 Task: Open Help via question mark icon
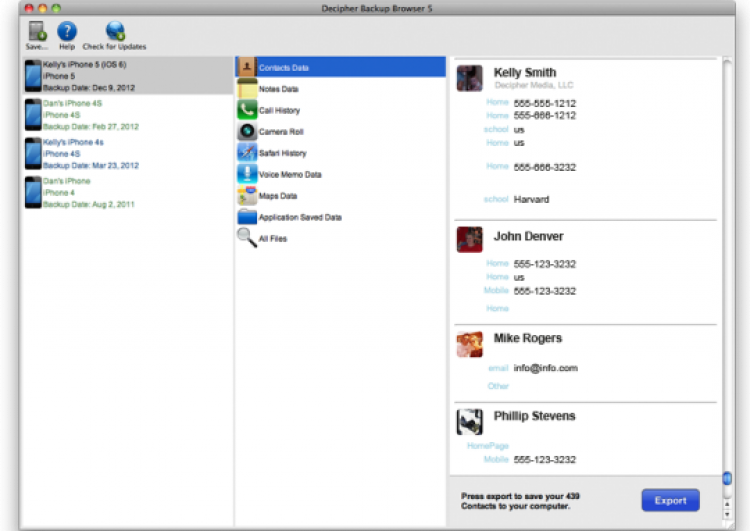pyautogui.click(x=67, y=31)
